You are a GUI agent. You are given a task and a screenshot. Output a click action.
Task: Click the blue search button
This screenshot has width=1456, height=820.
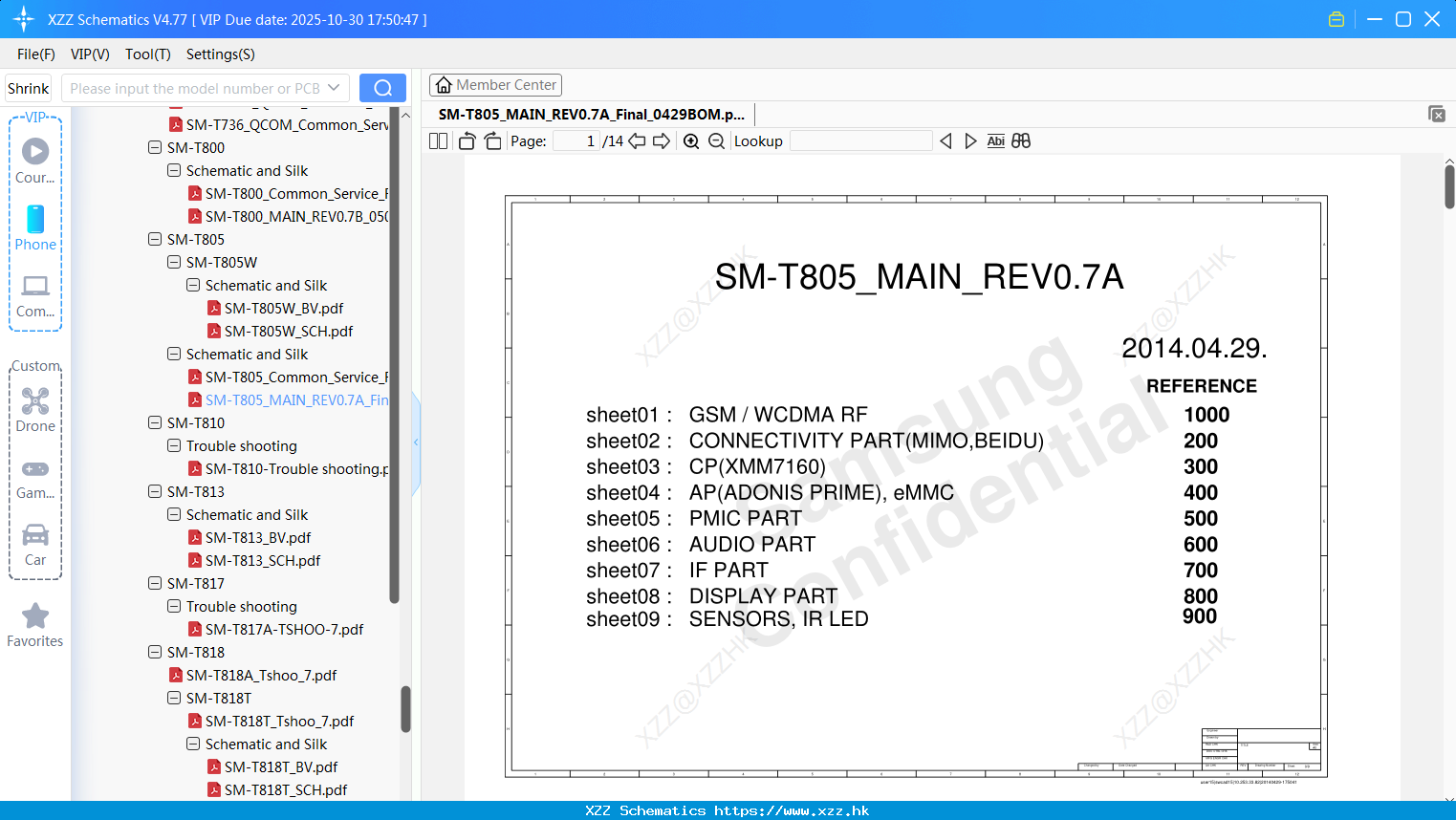tap(382, 88)
